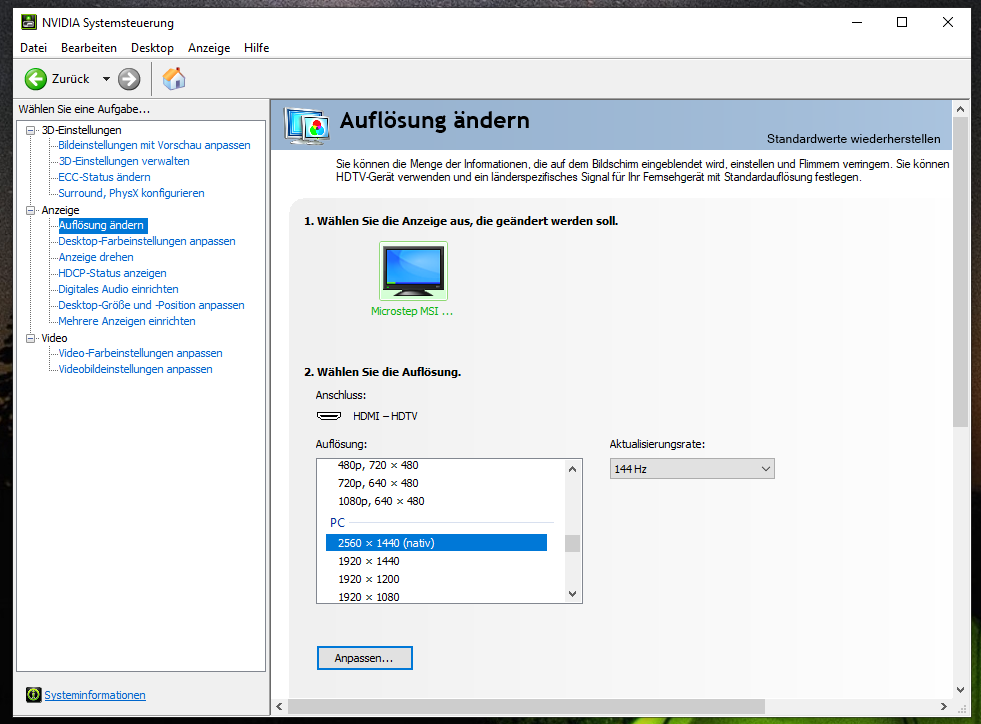Click the HDMI connector icon
The image size is (981, 724).
pyautogui.click(x=328, y=416)
